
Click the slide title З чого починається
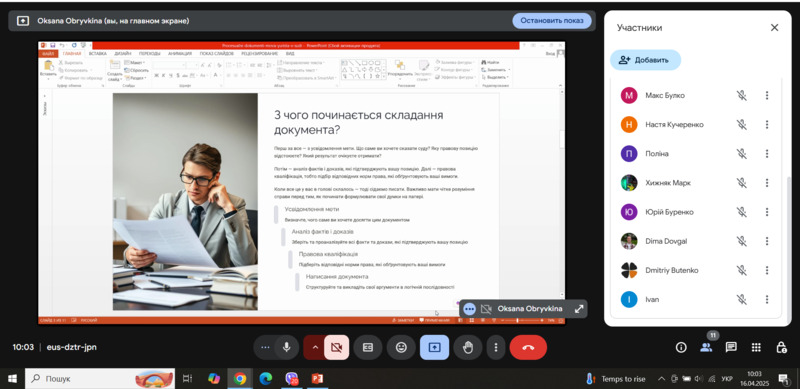[x=358, y=122]
